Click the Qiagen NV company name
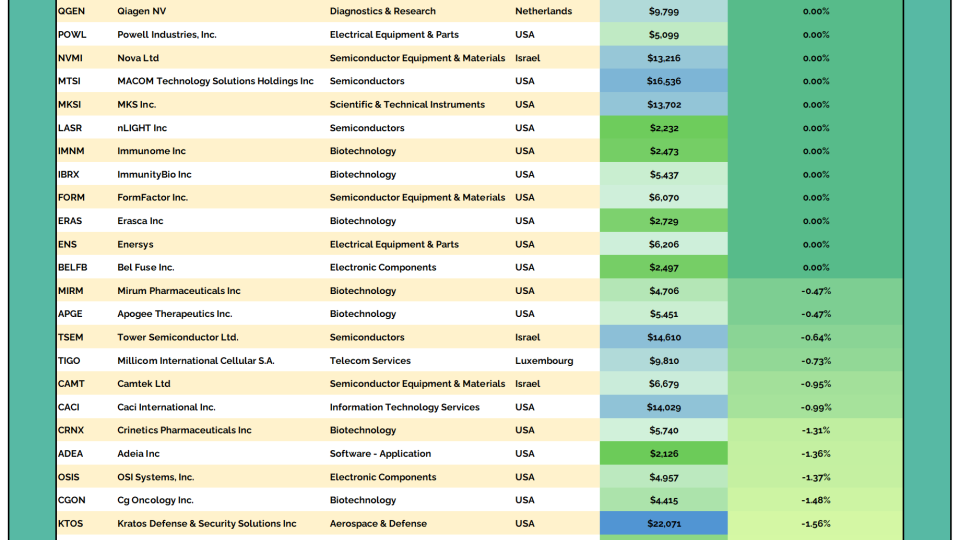The height and width of the screenshot is (540, 960). [x=141, y=11]
